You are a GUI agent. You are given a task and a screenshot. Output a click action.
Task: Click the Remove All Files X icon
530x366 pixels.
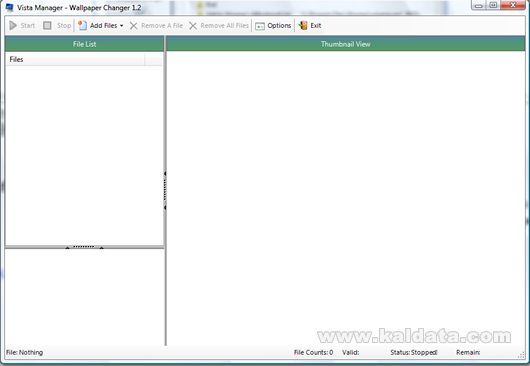point(193,26)
